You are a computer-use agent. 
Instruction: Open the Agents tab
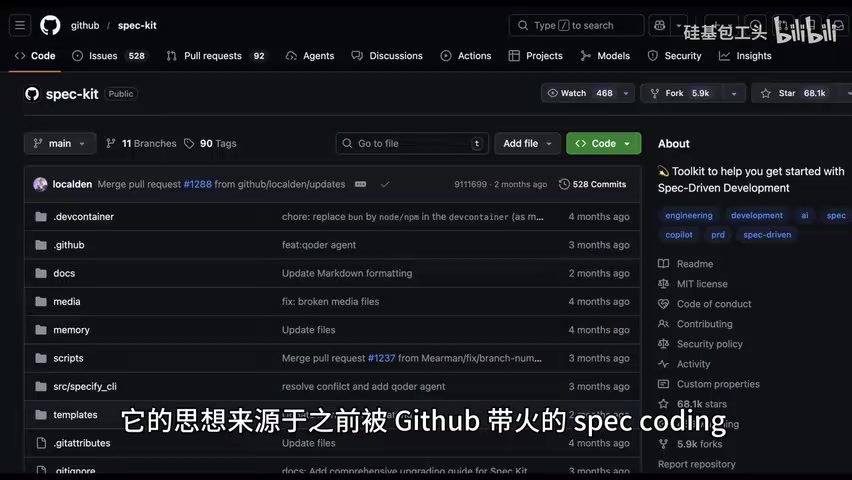tap(310, 56)
